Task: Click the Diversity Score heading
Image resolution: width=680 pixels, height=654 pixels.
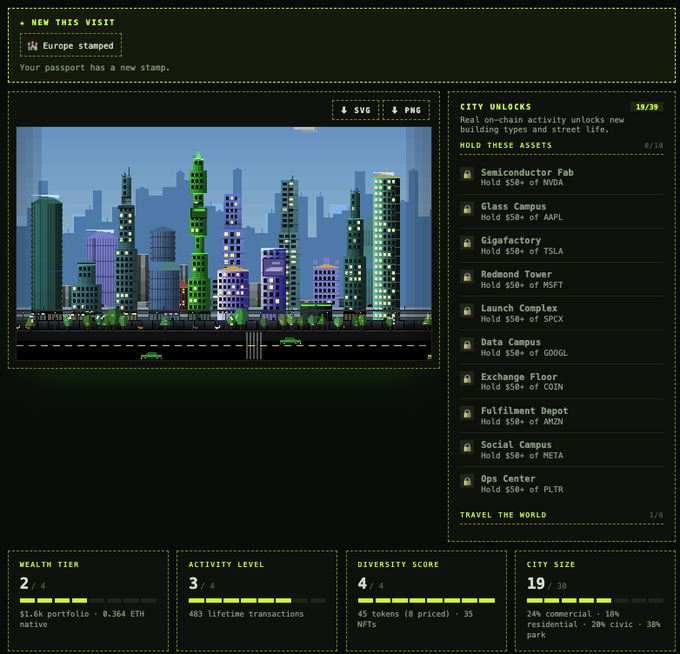Action: [x=398, y=564]
